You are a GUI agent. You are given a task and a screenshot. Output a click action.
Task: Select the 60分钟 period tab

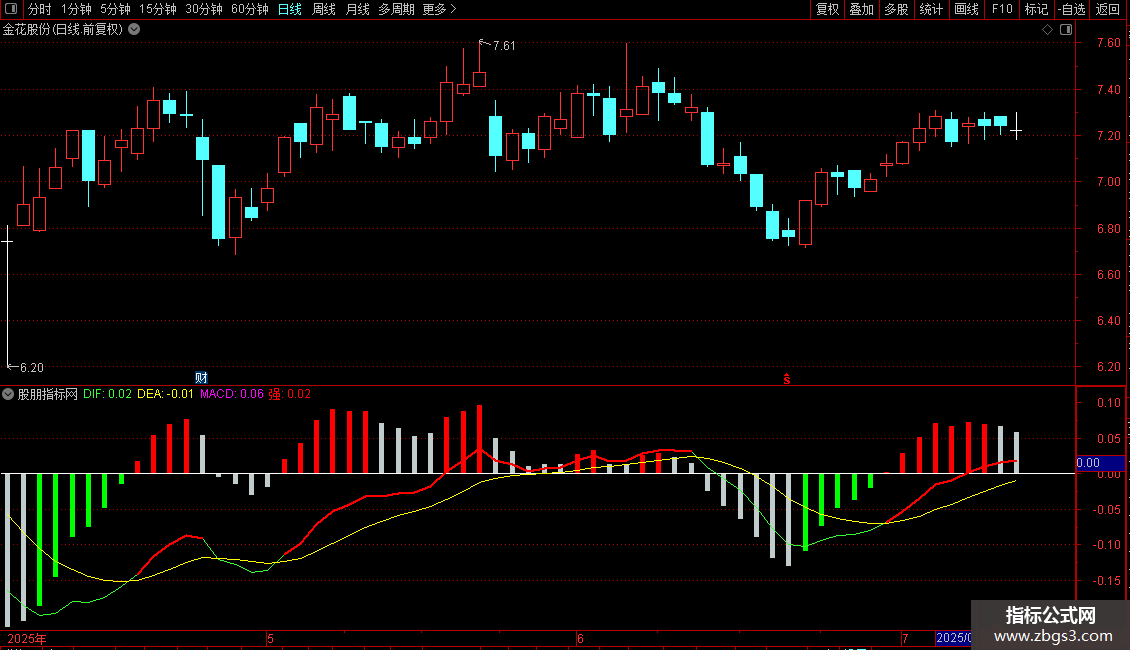click(x=250, y=9)
